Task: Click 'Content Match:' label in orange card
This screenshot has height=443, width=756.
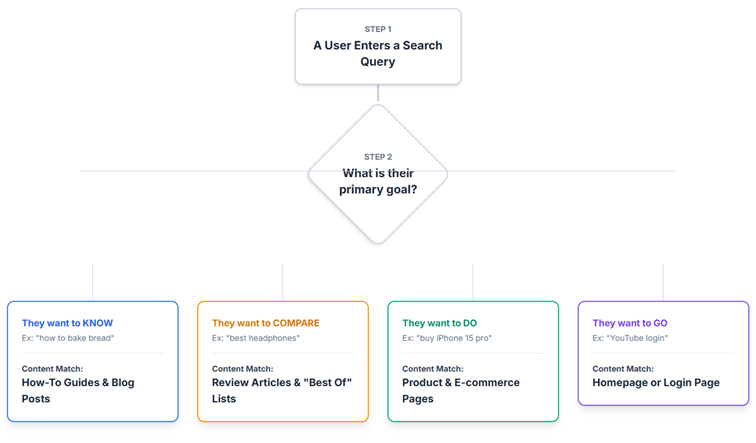Action: 243,369
